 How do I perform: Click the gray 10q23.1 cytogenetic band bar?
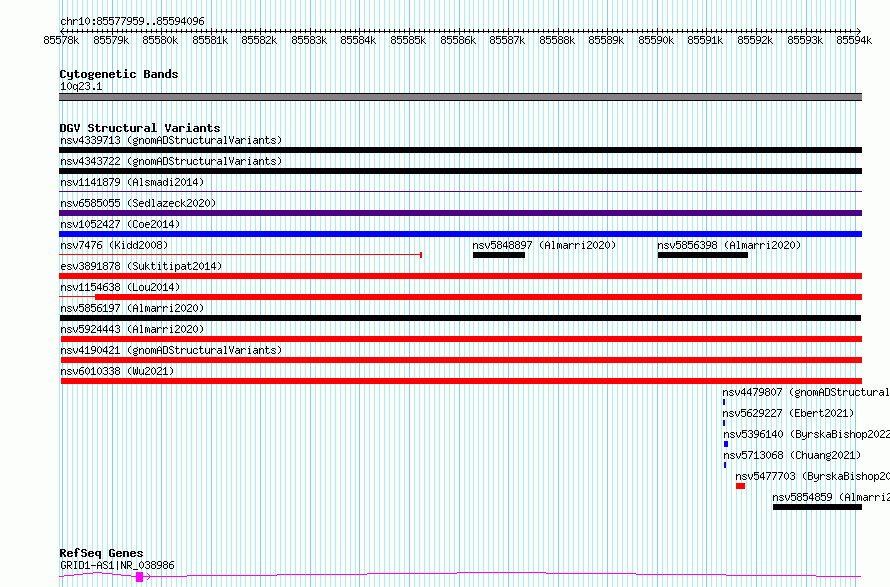(x=460, y=97)
